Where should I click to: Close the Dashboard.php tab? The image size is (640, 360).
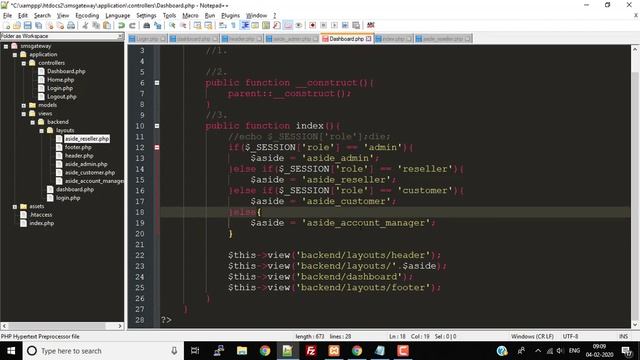[369, 39]
